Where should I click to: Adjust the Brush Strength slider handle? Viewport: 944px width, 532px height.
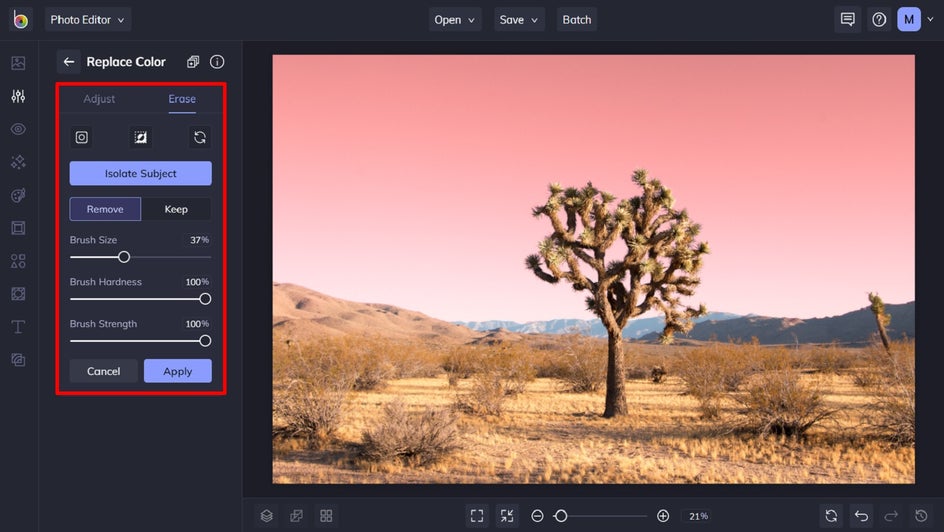pos(205,341)
